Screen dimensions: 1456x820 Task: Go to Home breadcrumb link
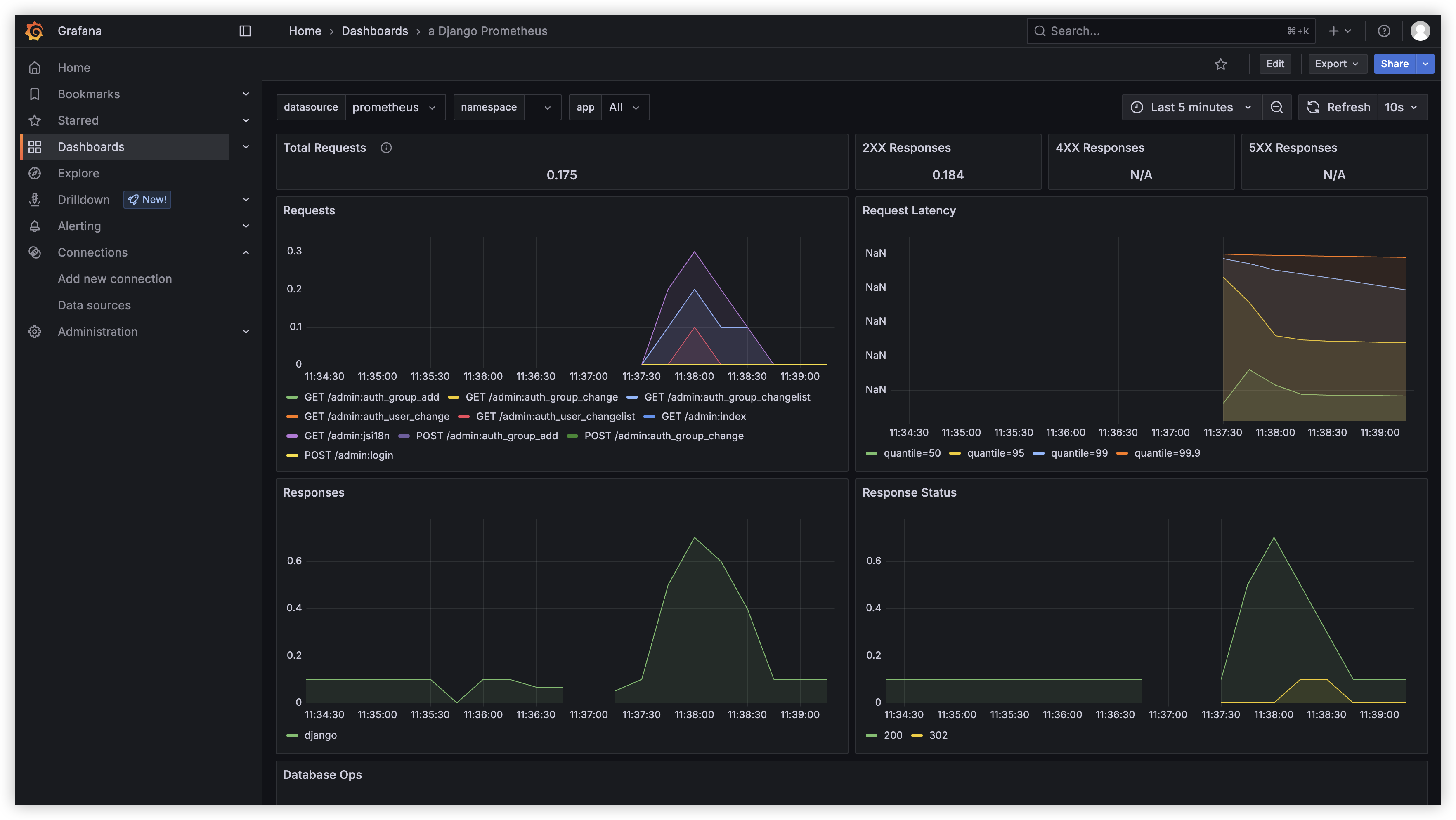(305, 31)
